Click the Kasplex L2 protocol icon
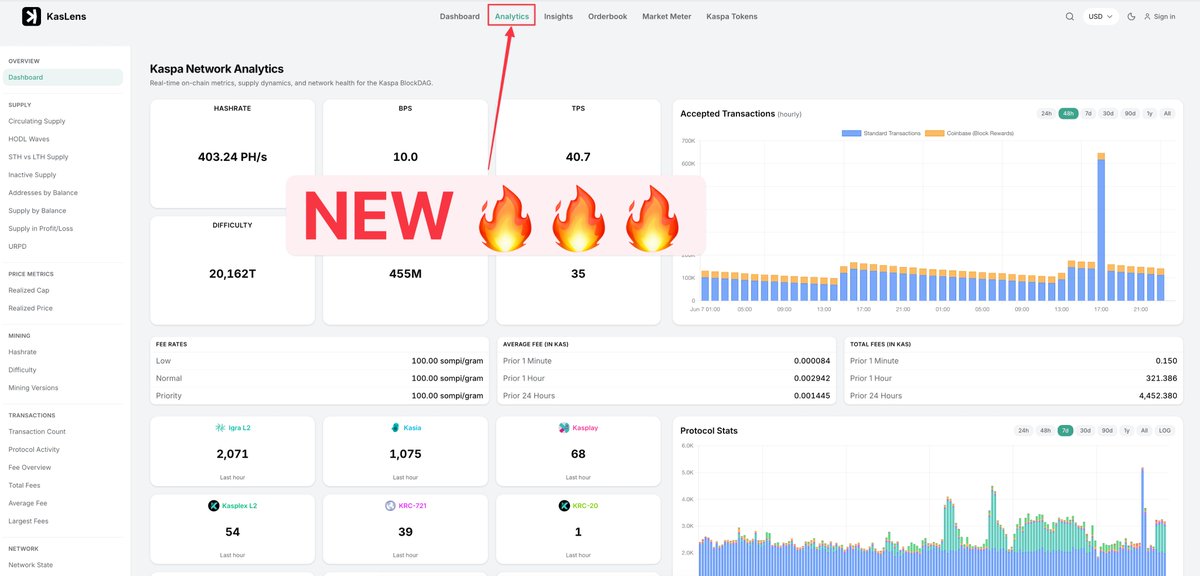The height and width of the screenshot is (576, 1200). (213, 506)
